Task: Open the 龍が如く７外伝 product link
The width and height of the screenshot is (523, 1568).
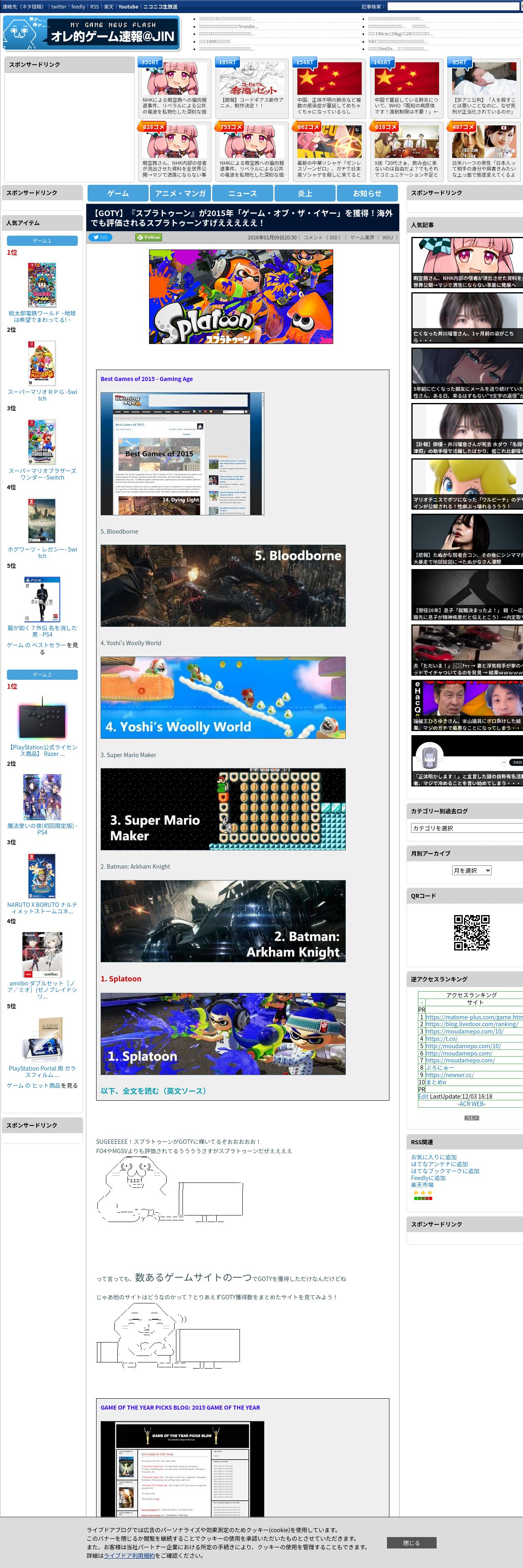Action: [x=42, y=631]
